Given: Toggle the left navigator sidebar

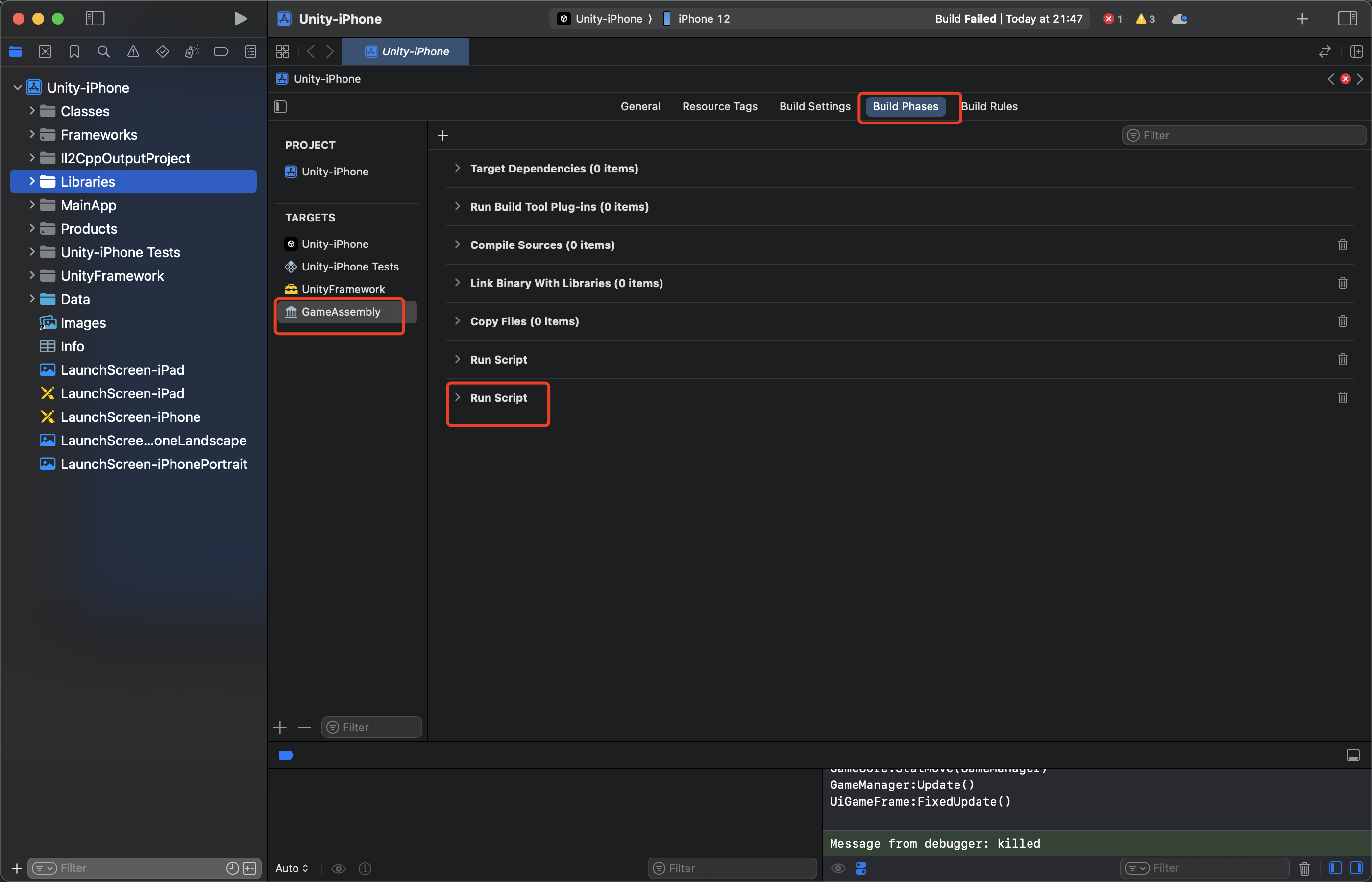Looking at the screenshot, I should 95,18.
